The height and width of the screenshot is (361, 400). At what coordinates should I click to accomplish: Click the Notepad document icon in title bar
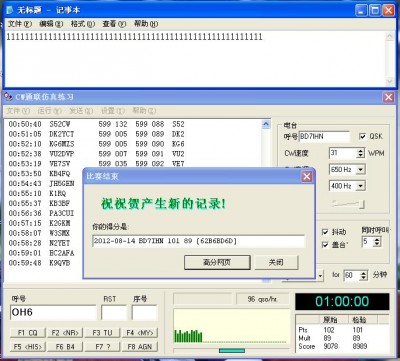click(x=10, y=10)
